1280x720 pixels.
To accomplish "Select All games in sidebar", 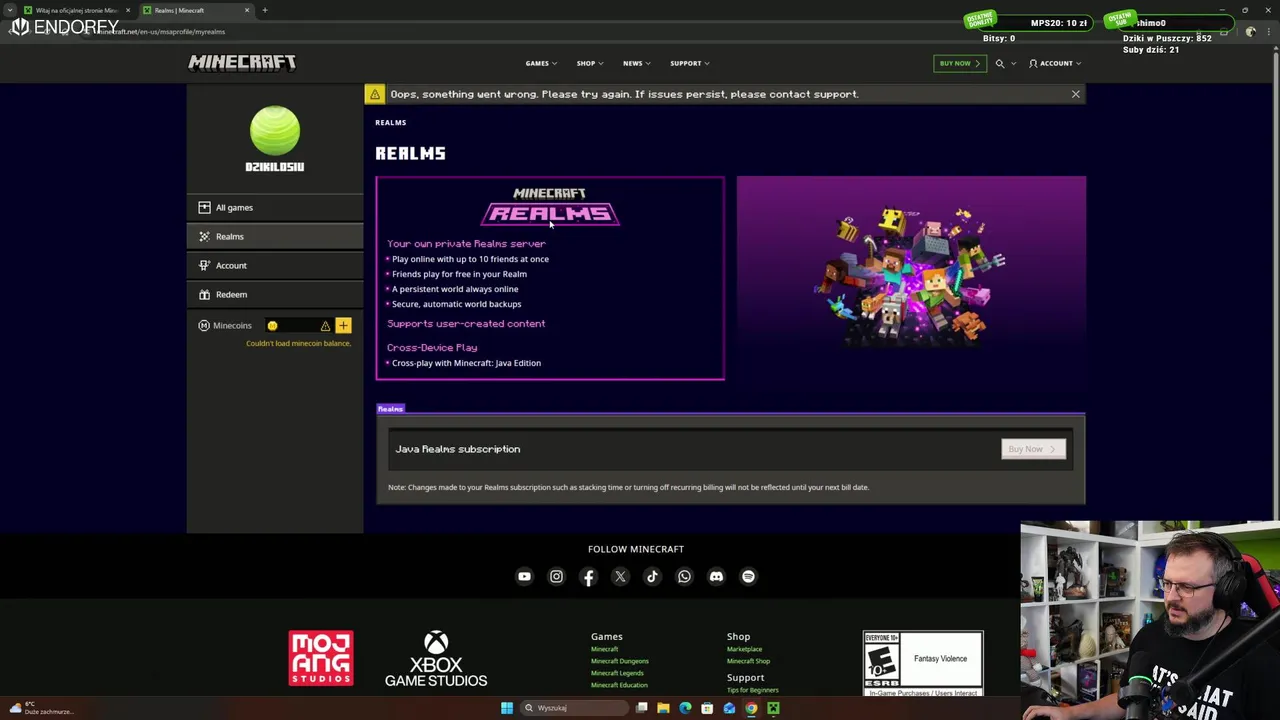I will click(x=275, y=207).
